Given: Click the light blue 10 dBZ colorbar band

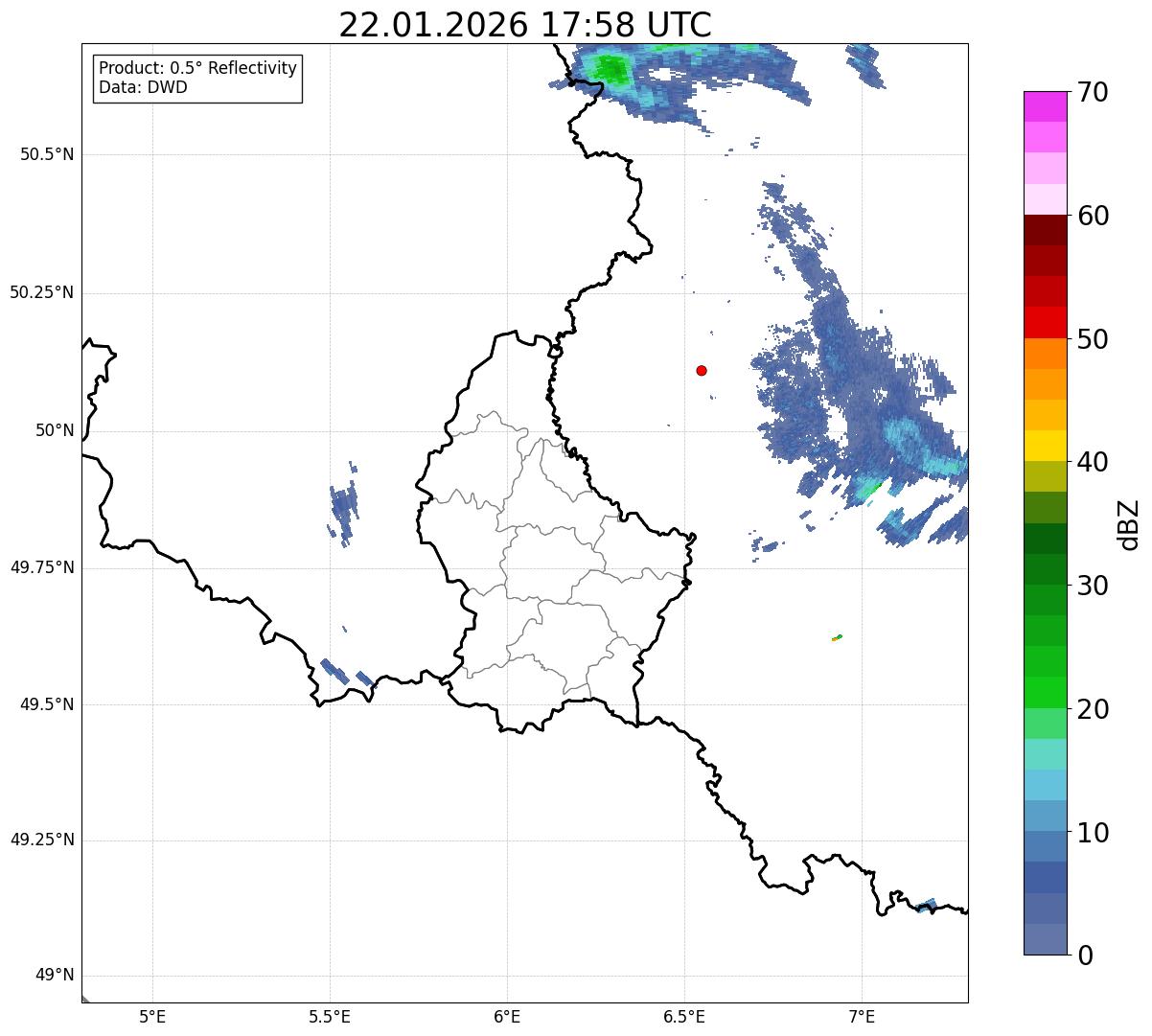Looking at the screenshot, I should pyautogui.click(x=1046, y=816).
